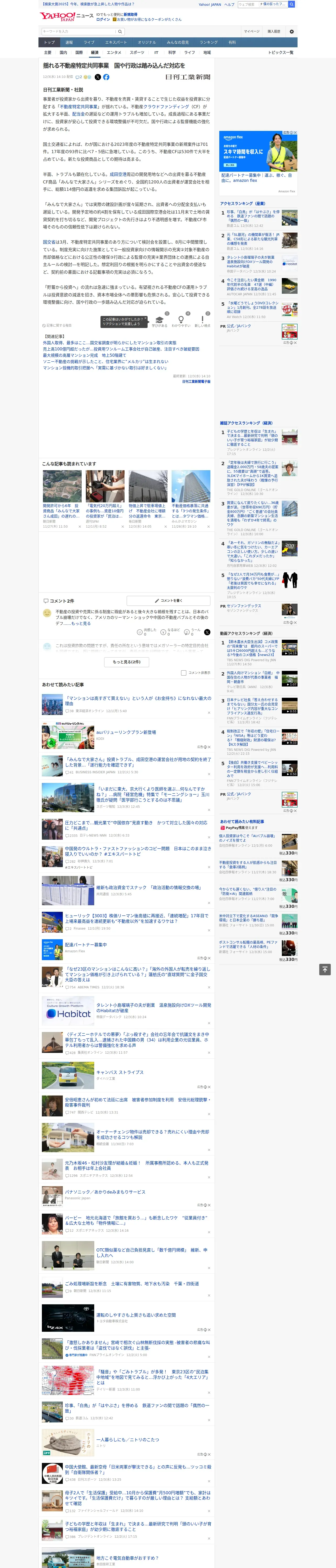The image size is (336, 1568).
Task: Open article 元乃木坂46・松村沙友理が結婚&妊娠
Action: coord(138,1166)
